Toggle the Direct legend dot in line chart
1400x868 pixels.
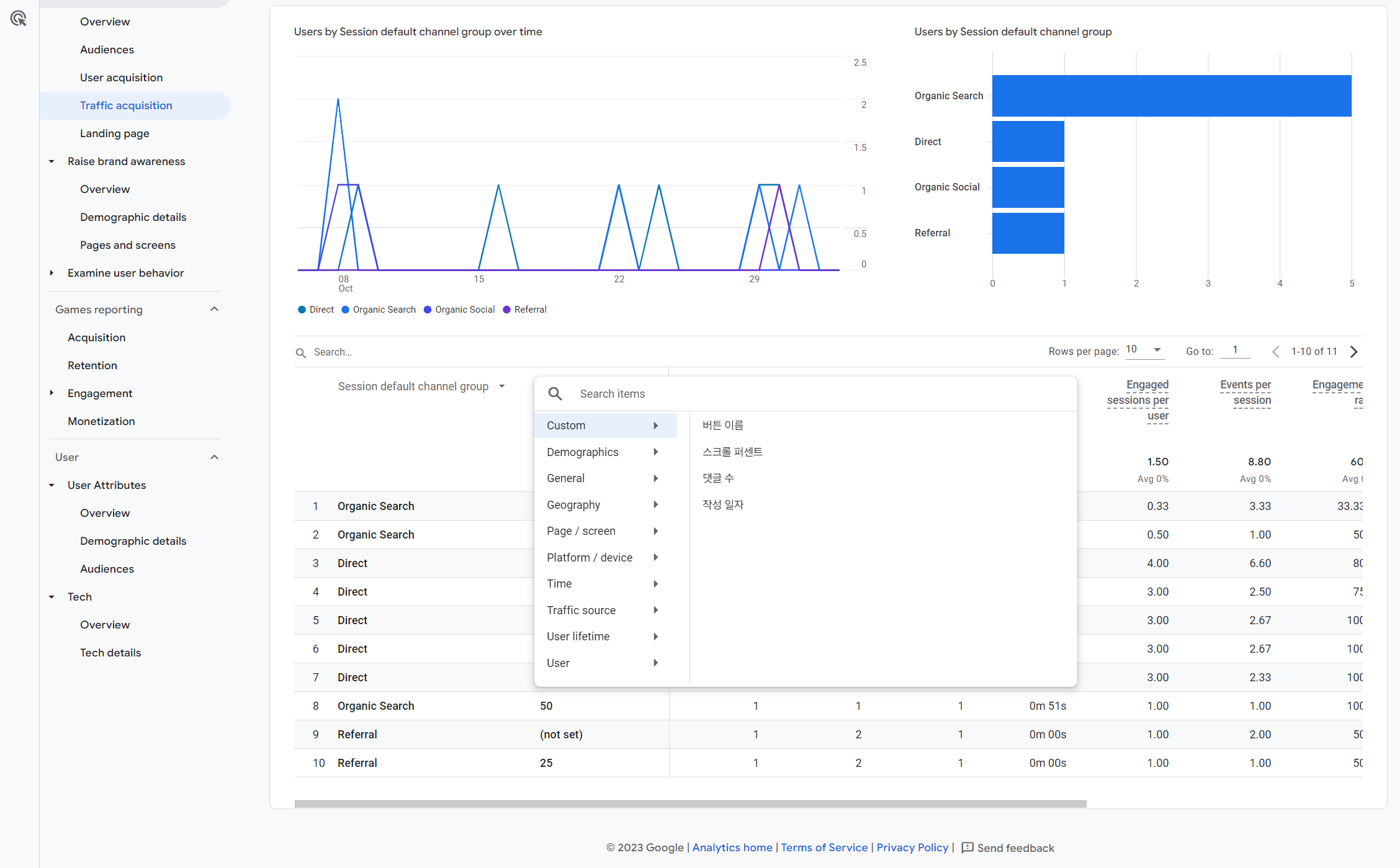302,310
